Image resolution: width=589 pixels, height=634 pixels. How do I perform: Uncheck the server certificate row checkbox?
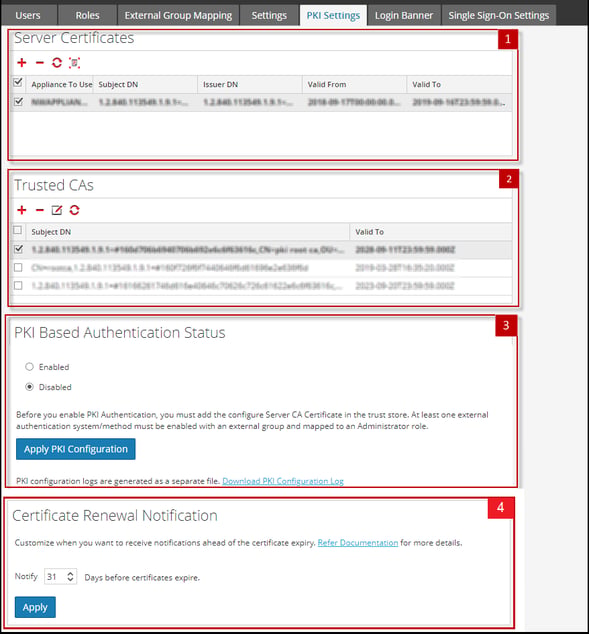(x=18, y=101)
